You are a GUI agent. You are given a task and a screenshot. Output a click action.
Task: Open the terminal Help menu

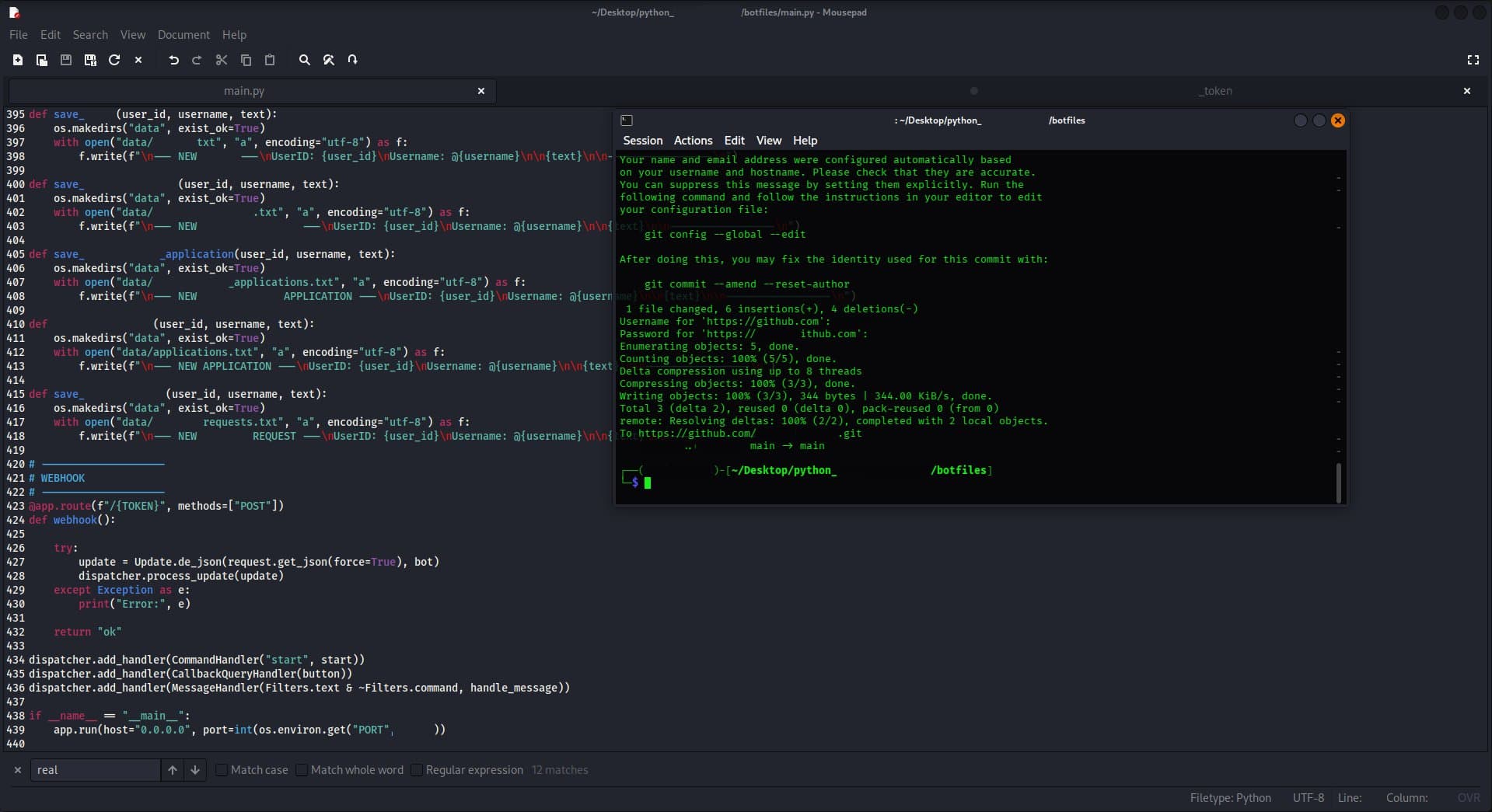pyautogui.click(x=805, y=141)
